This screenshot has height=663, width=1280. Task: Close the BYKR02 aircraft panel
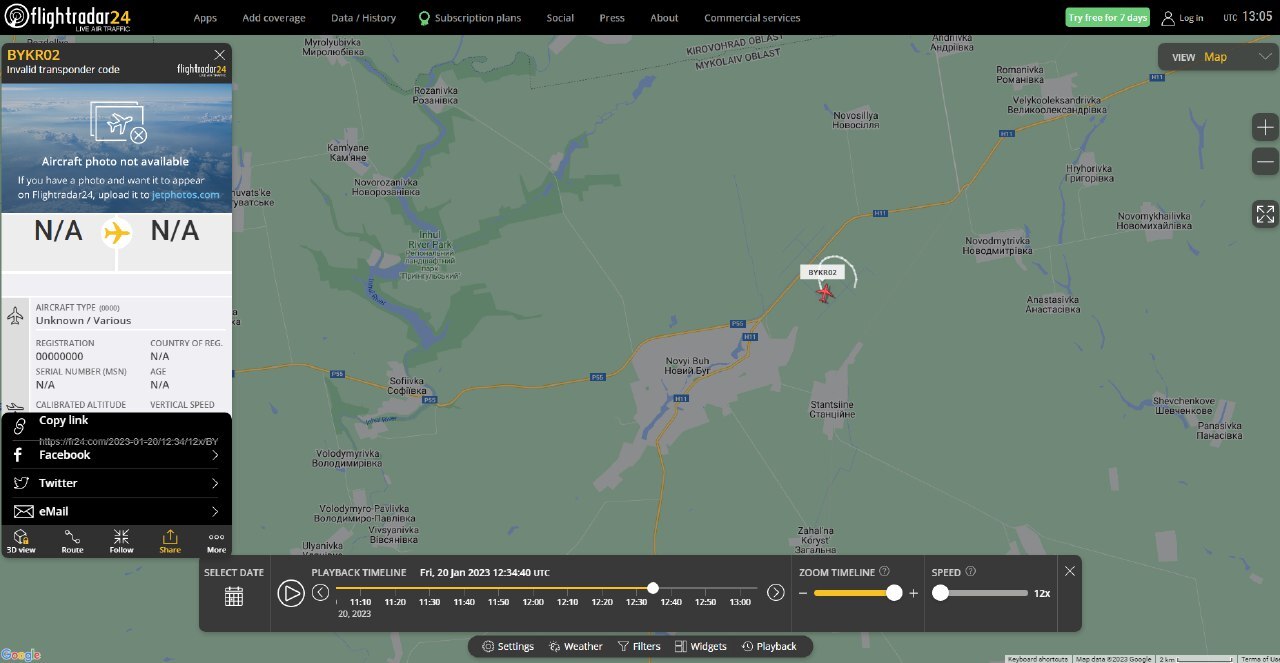(220, 55)
